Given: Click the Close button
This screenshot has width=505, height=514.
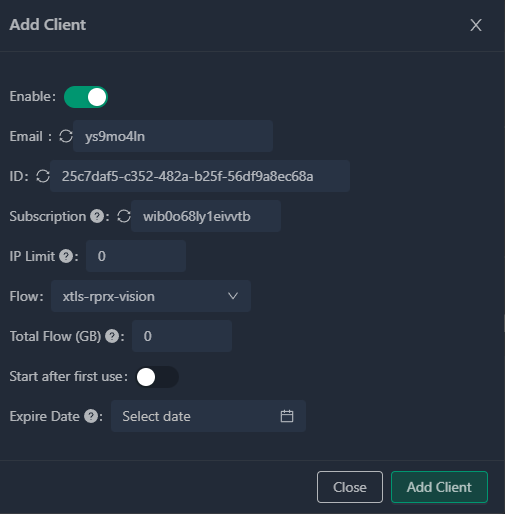Looking at the screenshot, I should 350,487.
